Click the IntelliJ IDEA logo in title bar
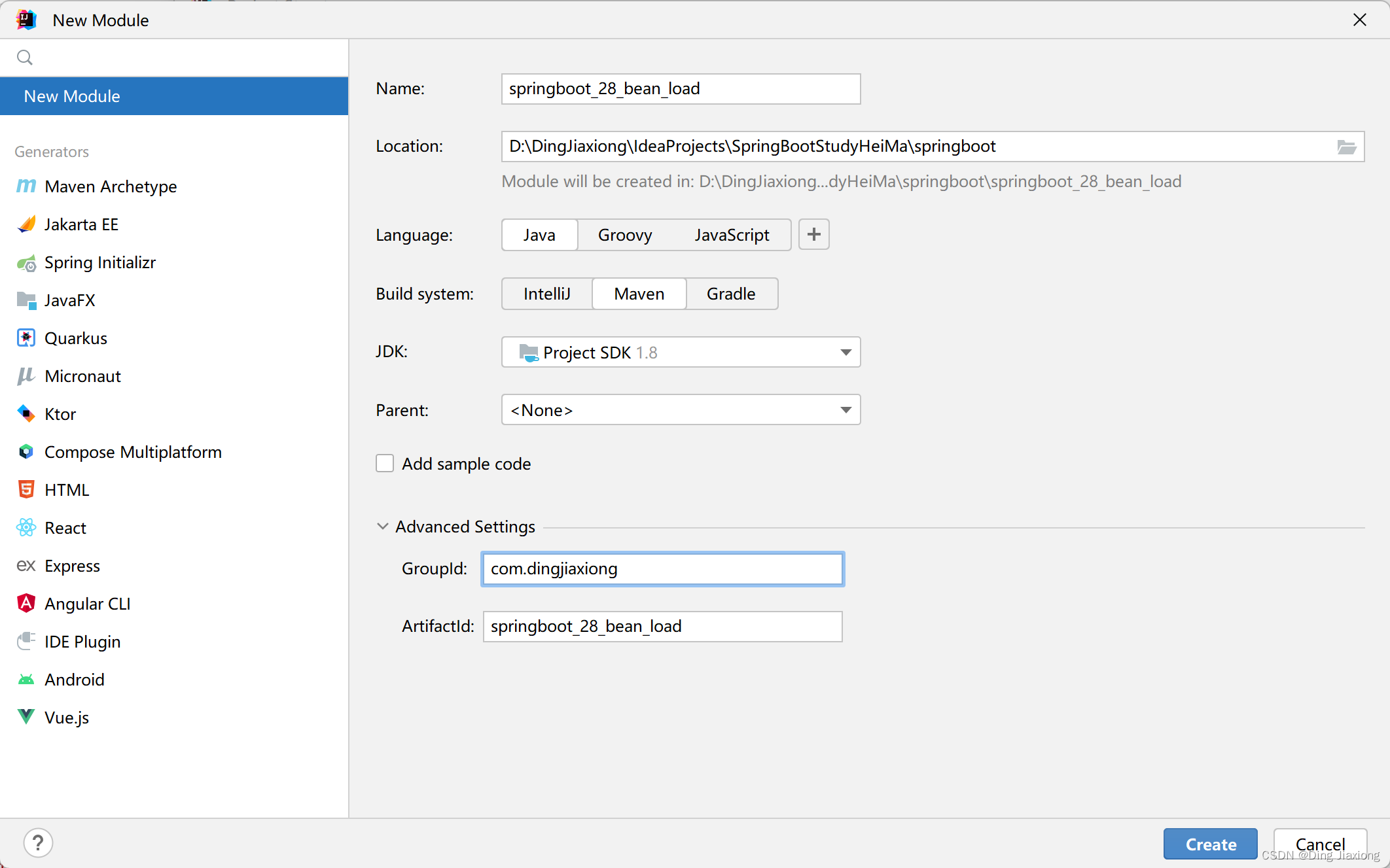The height and width of the screenshot is (868, 1390). click(x=26, y=20)
